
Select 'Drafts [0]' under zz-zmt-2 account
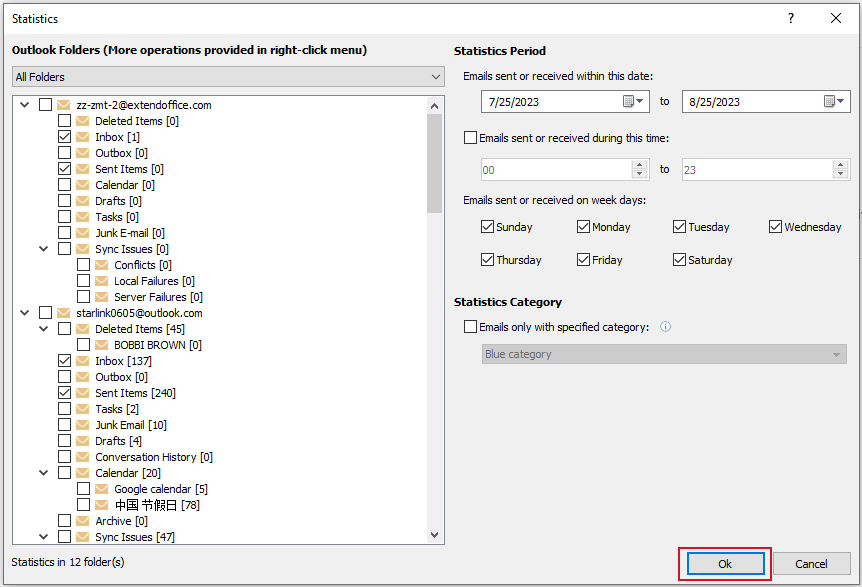(118, 201)
